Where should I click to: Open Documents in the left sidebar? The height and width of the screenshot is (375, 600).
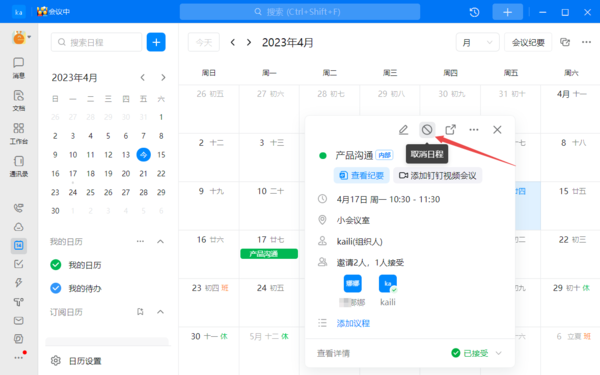(18, 100)
